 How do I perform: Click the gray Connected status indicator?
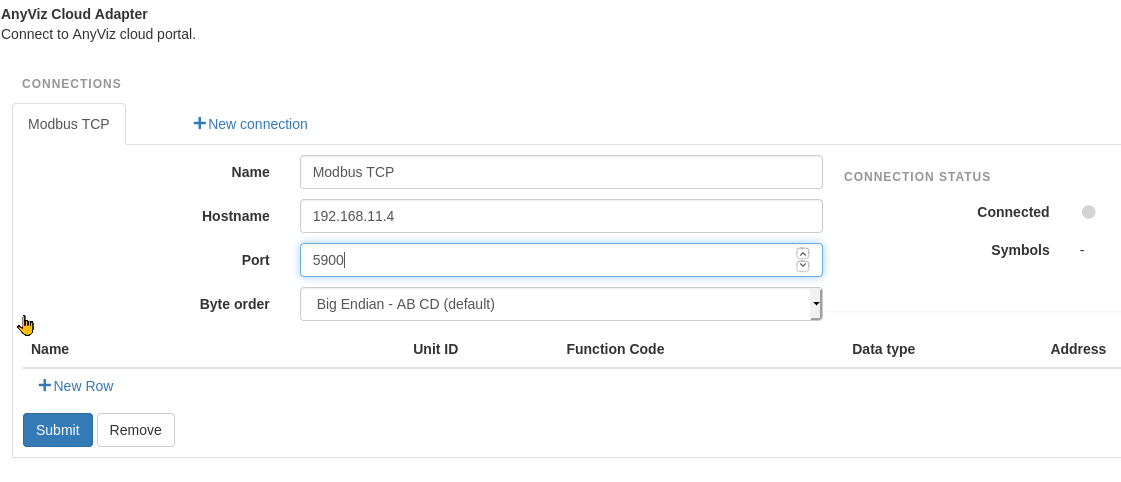pyautogui.click(x=1088, y=212)
